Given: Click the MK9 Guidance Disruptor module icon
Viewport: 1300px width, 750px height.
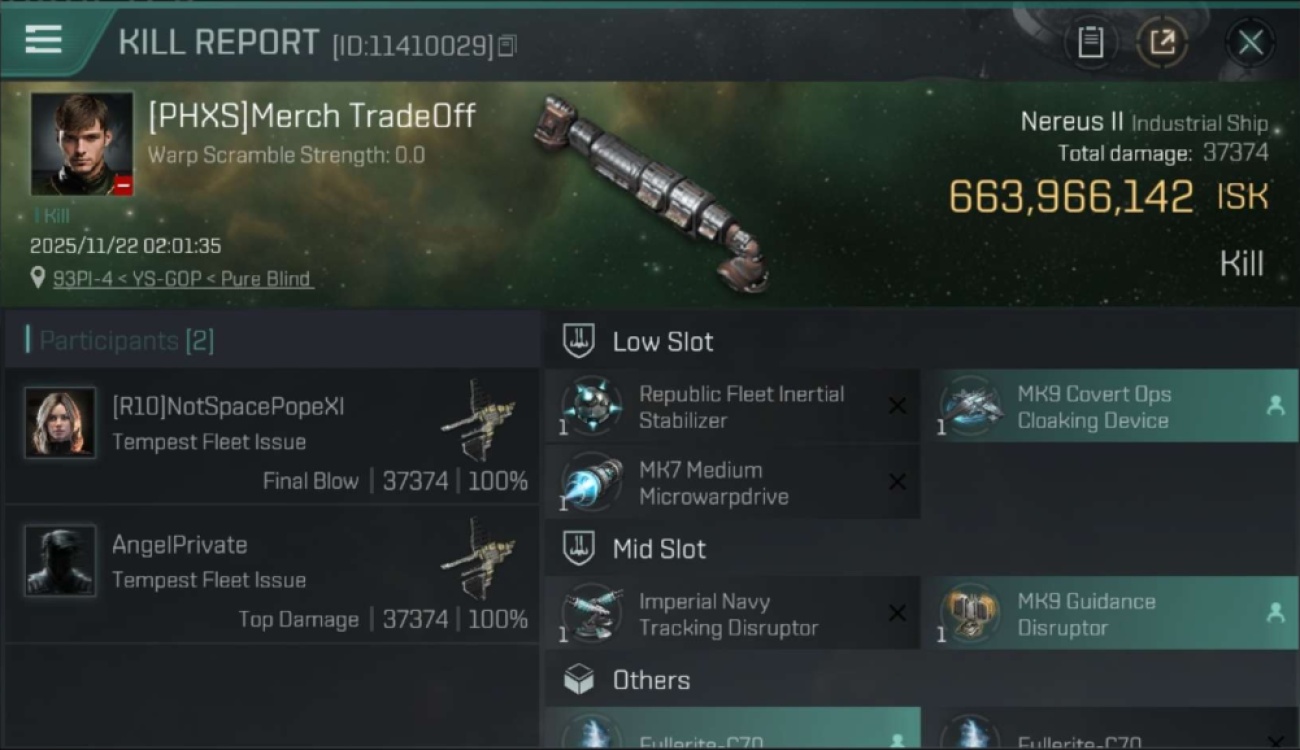Looking at the screenshot, I should (x=970, y=613).
